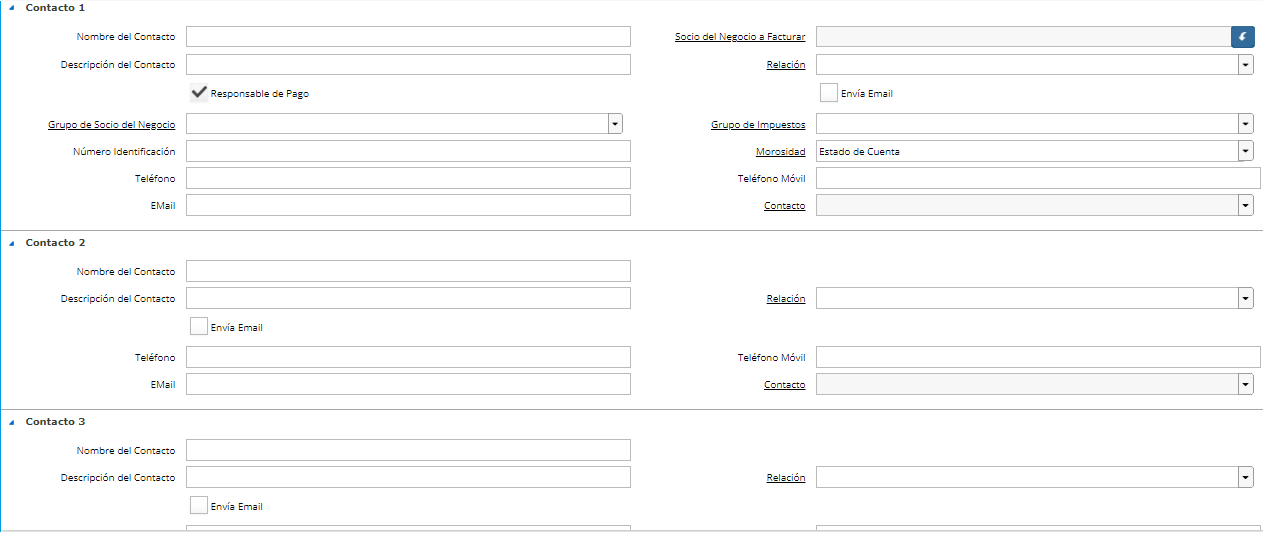Viewport: 1263px width, 534px height.
Task: Click Teléfono Móvil field in Contacto 2
Action: pyautogui.click(x=1038, y=357)
